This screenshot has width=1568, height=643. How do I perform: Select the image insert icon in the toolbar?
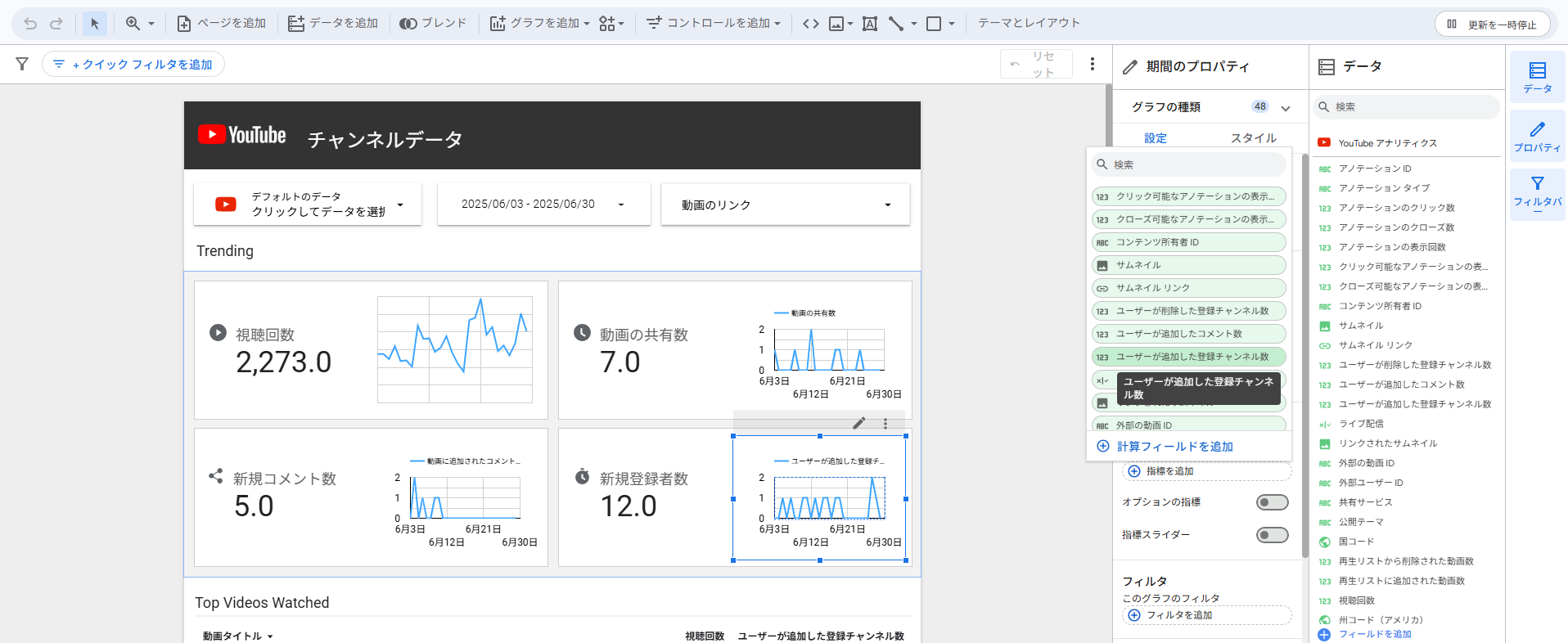(836, 24)
